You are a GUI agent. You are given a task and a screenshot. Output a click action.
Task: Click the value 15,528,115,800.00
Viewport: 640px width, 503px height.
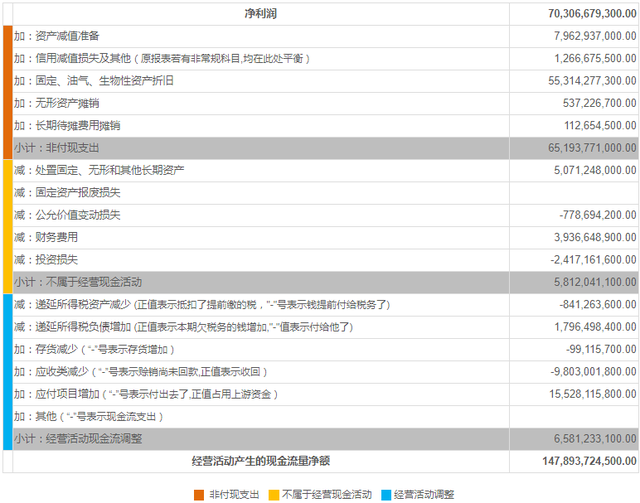(593, 394)
